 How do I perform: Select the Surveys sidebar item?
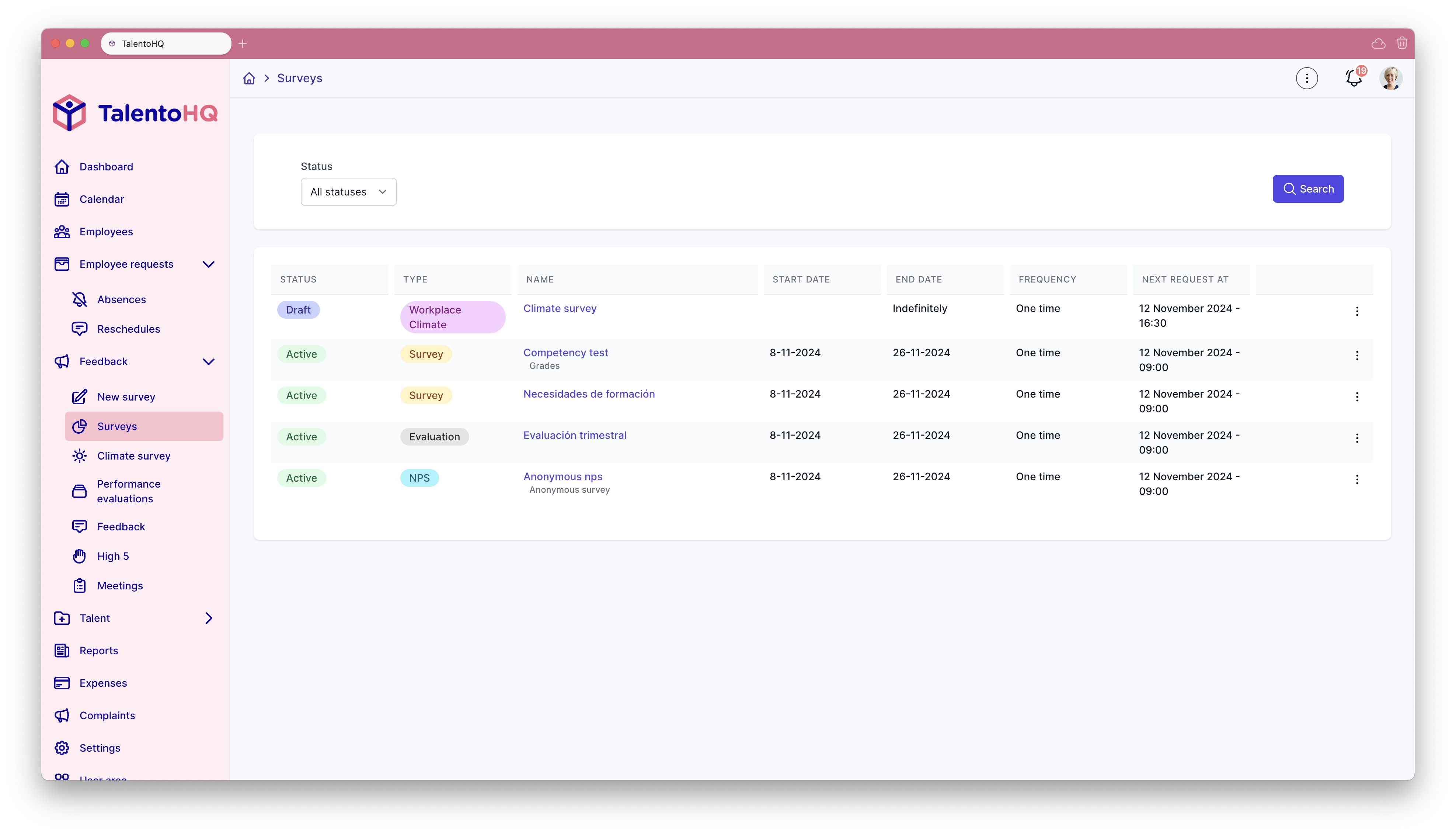pos(144,427)
